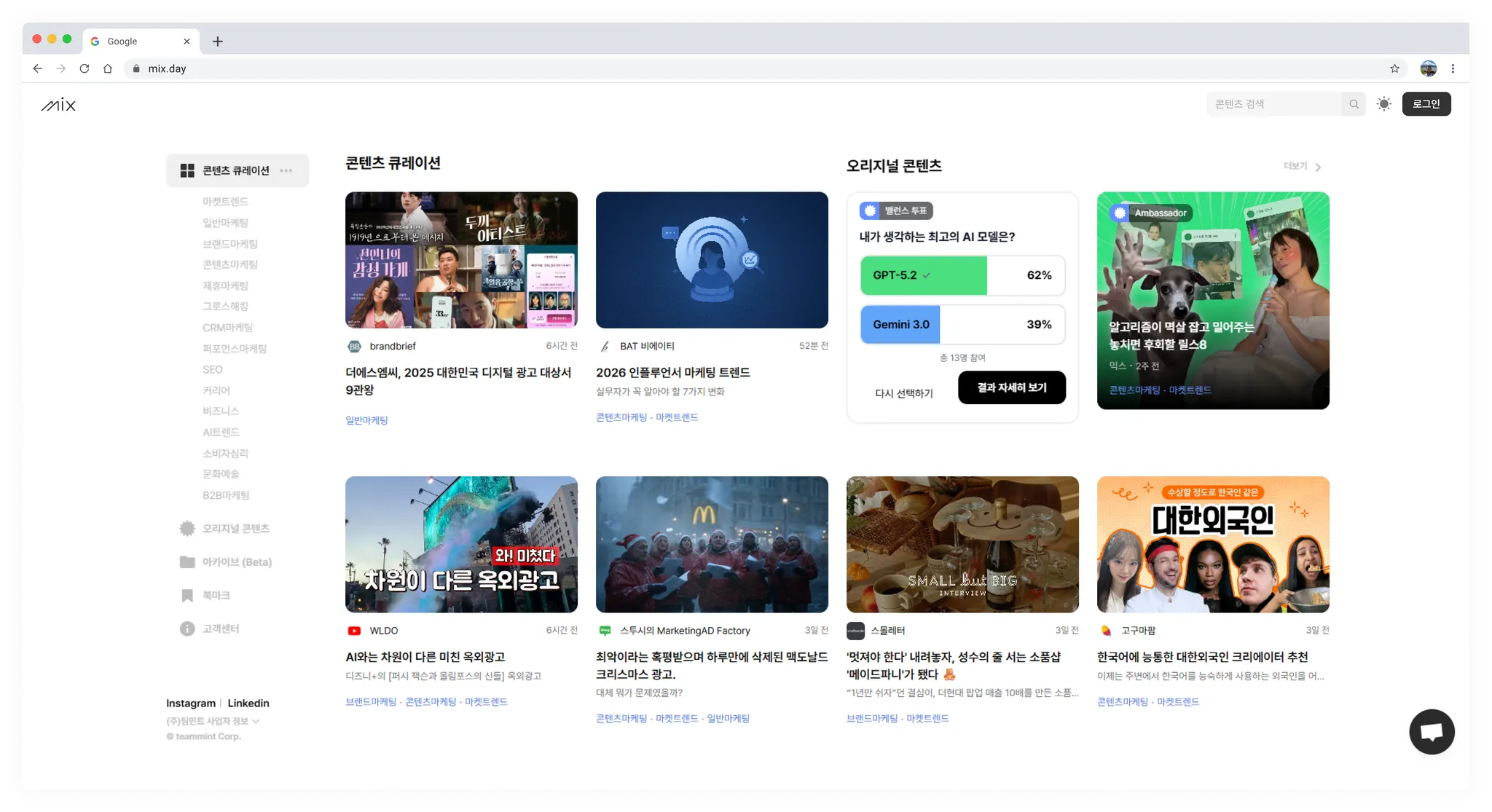Open 북마크 bookmark icon in sidebar

point(187,596)
